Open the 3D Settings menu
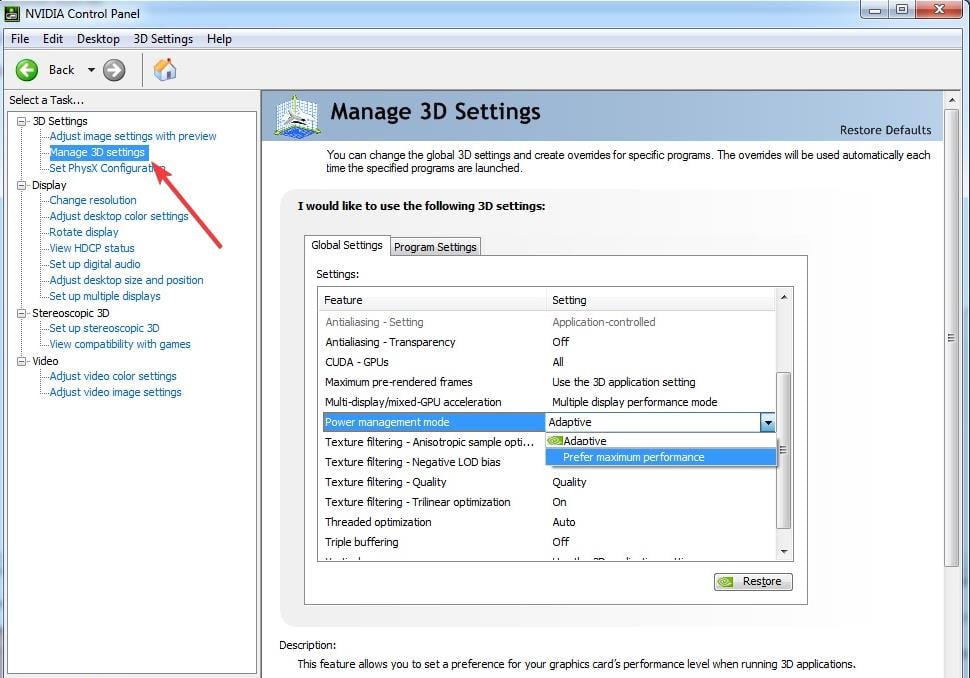Viewport: 970px width, 678px height. coord(163,38)
